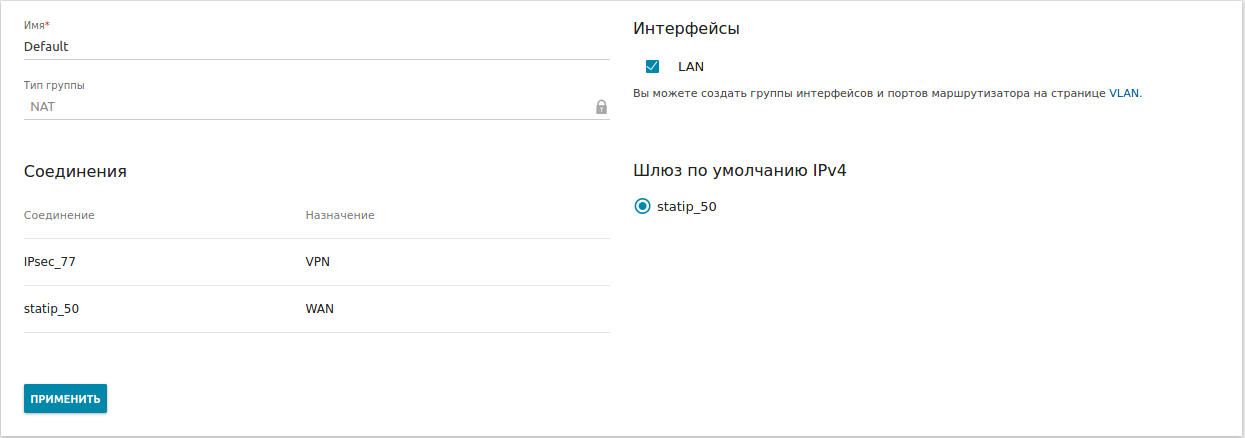Image resolution: width=1245 pixels, height=438 pixels.
Task: Select the statip_50 default gateway radio button
Action: [642, 207]
